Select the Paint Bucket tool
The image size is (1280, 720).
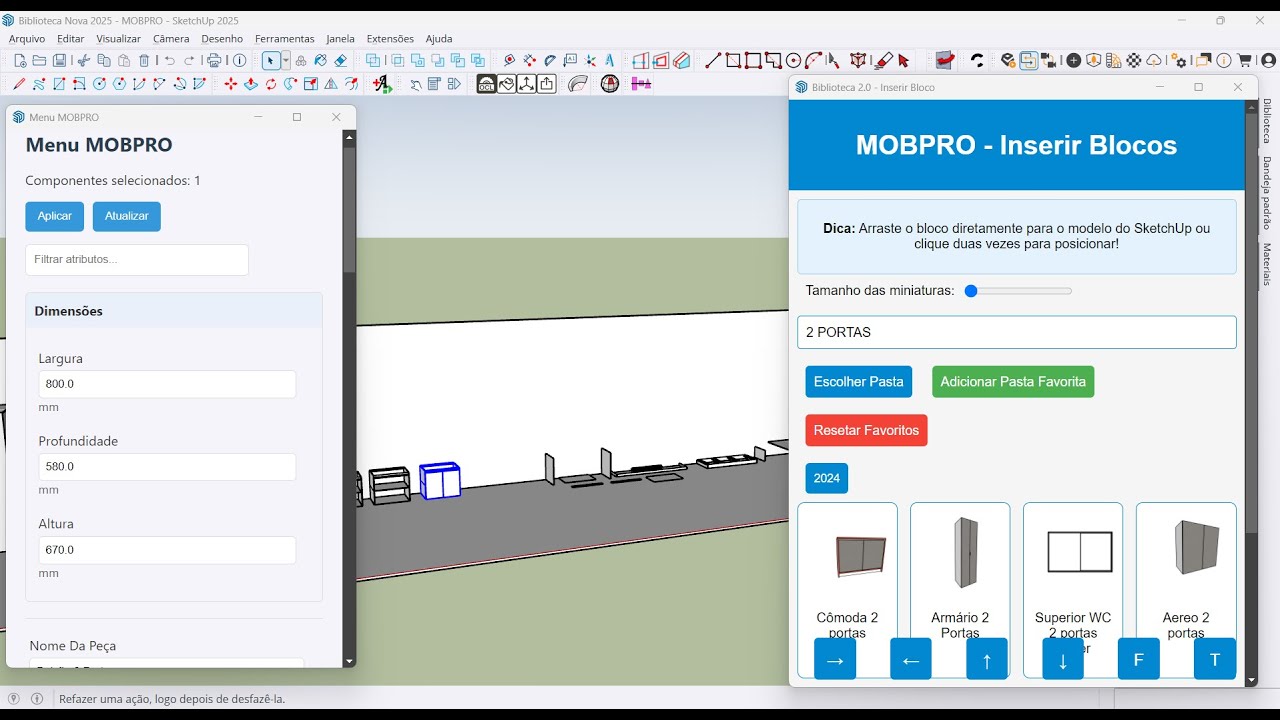[320, 60]
